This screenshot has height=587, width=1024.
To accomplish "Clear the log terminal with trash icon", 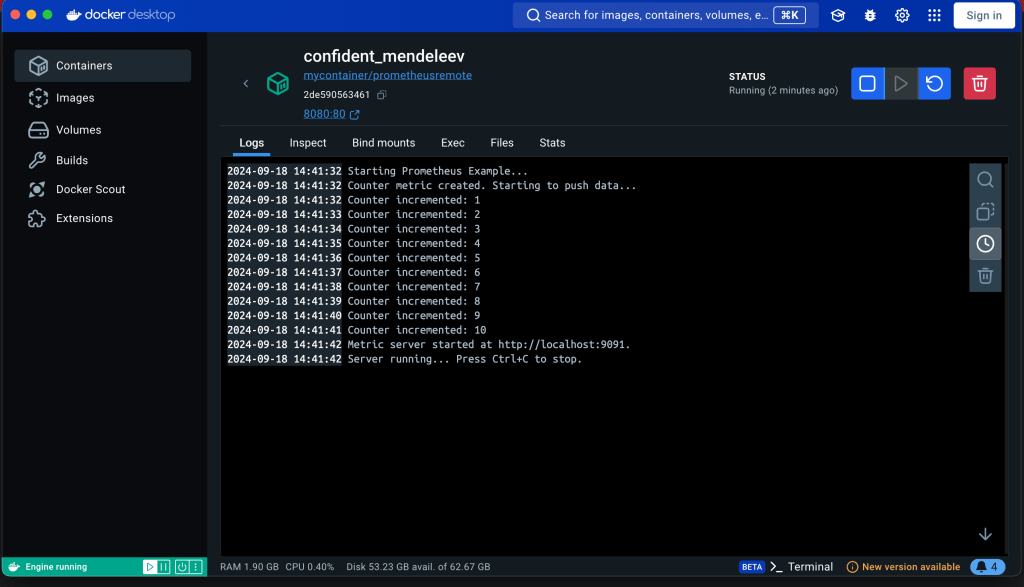I will tap(985, 276).
